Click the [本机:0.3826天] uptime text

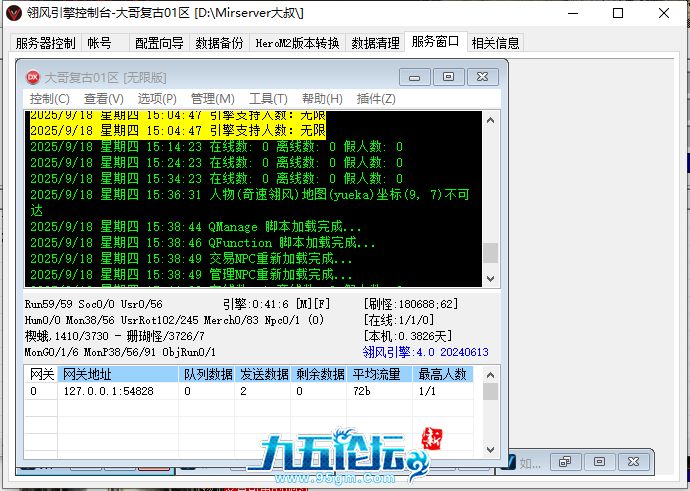click(x=408, y=336)
